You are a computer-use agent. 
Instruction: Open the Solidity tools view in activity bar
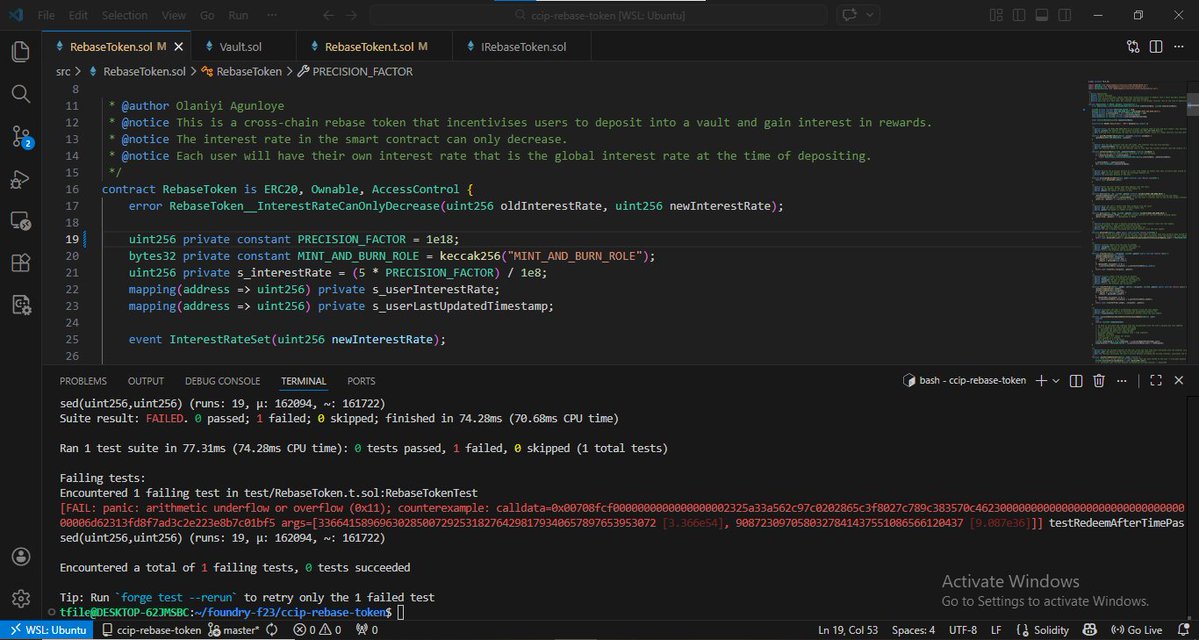(21, 306)
